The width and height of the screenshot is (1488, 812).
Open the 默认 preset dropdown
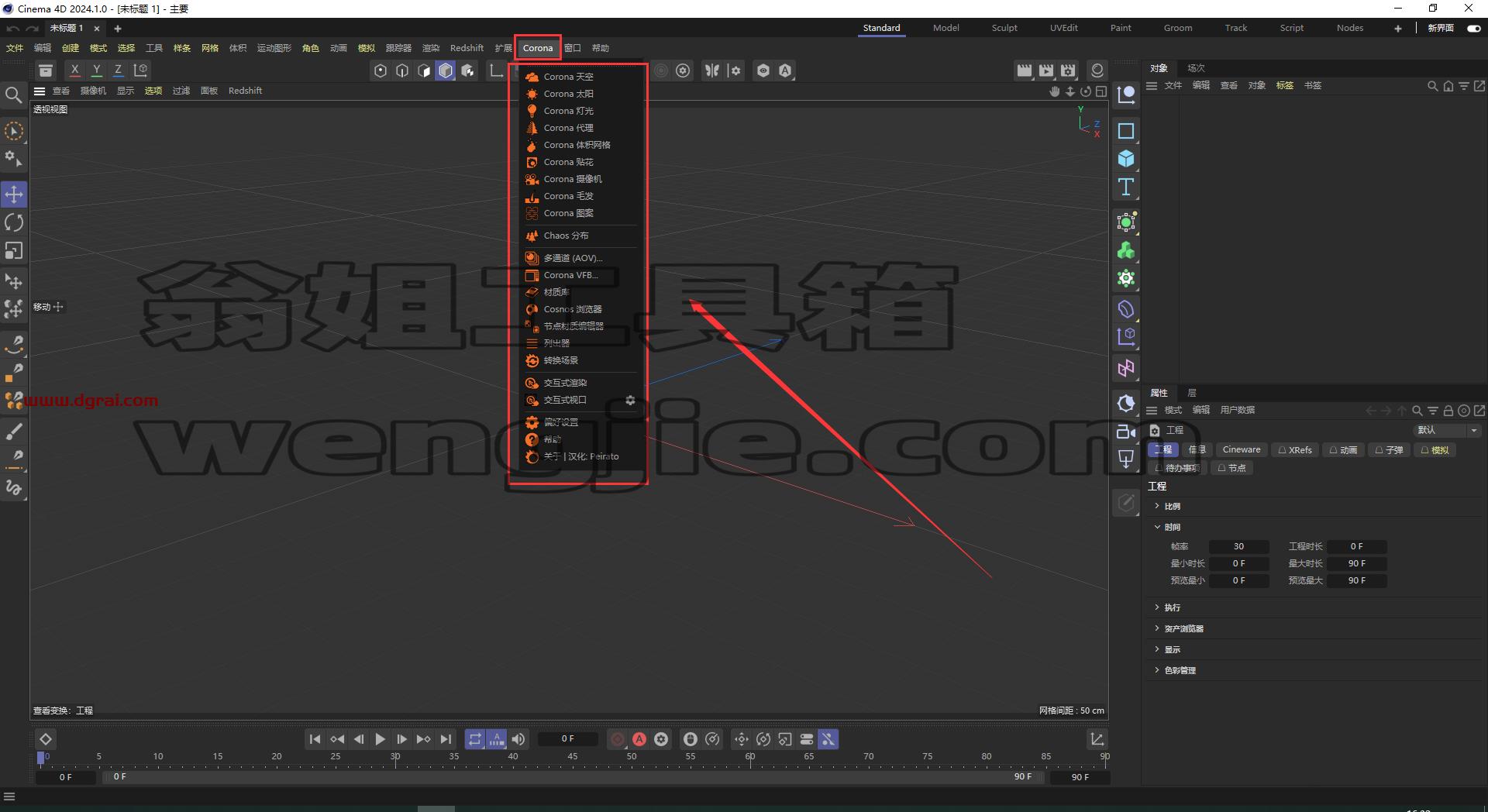point(1447,430)
